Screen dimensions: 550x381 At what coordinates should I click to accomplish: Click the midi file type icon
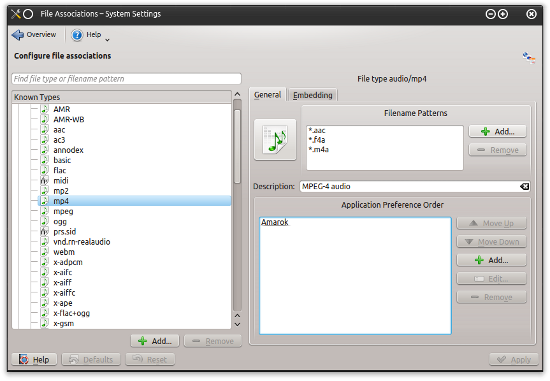pyautogui.click(x=45, y=181)
